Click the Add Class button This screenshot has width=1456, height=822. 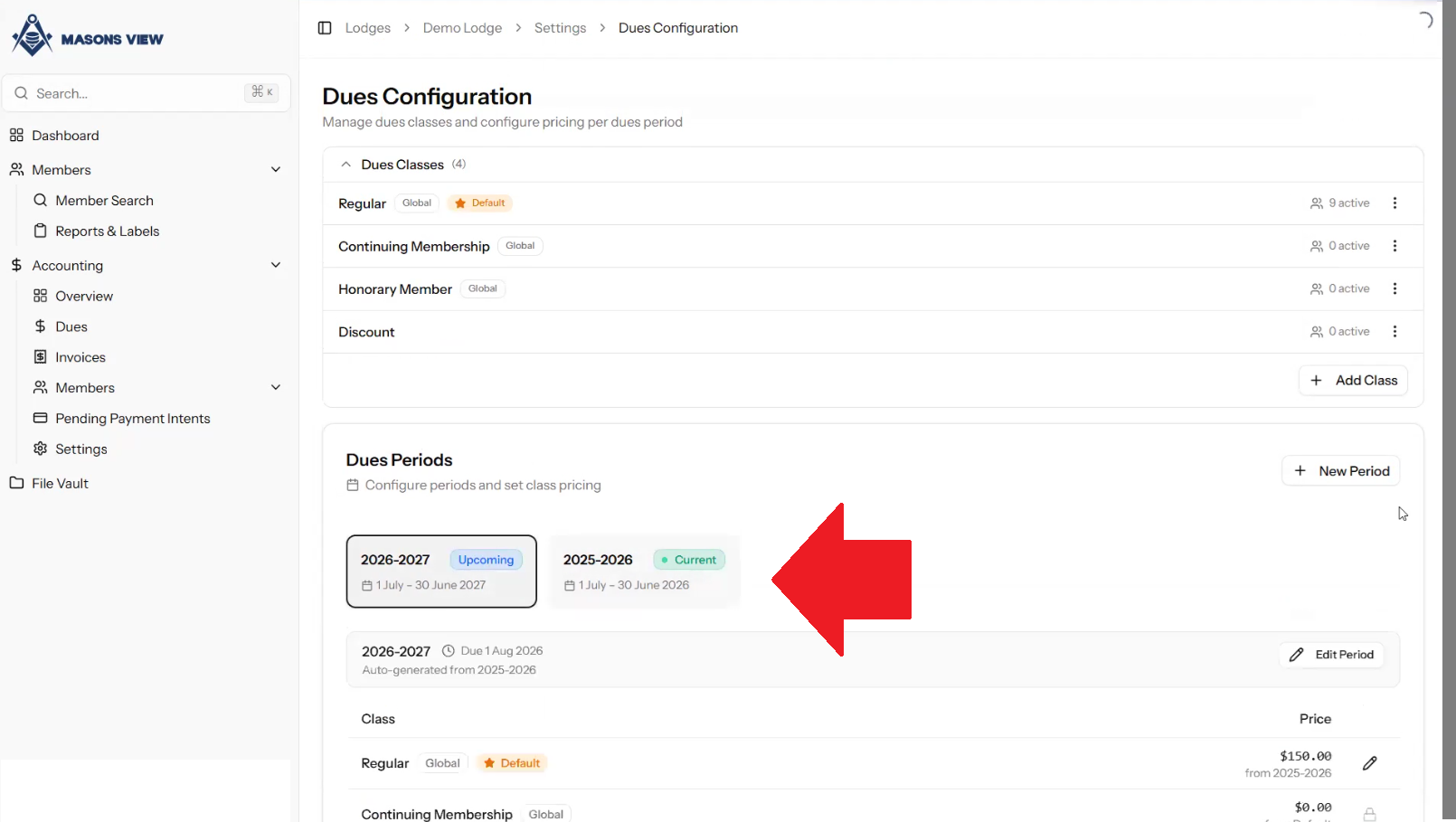(x=1353, y=381)
